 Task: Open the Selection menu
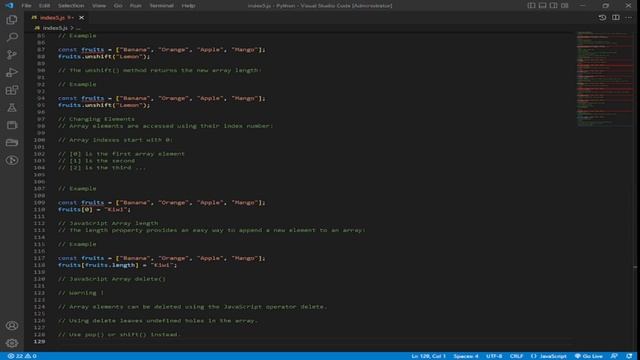point(71,5)
